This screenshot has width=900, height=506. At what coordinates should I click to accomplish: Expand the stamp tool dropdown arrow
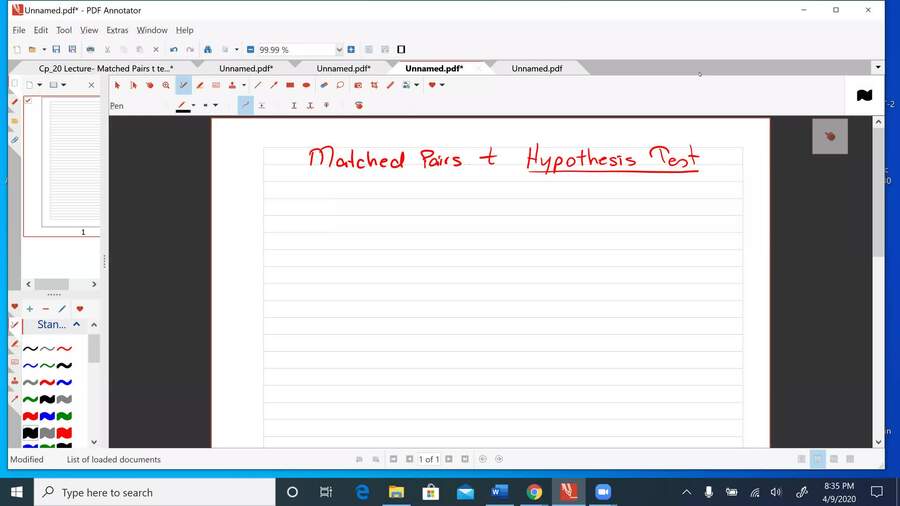coord(244,85)
